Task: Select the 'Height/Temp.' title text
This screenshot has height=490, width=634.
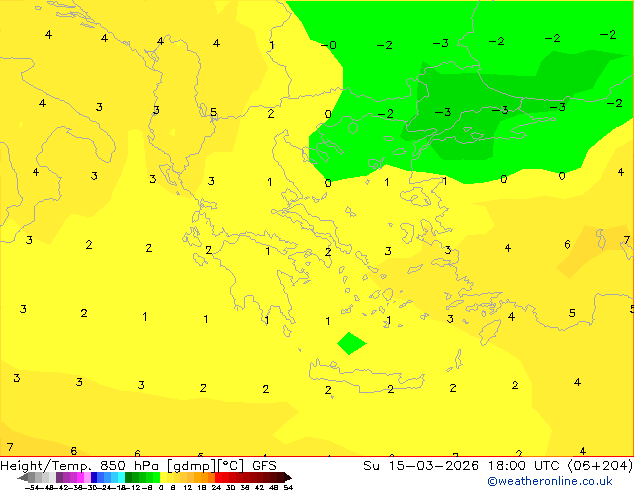Action: (x=46, y=466)
